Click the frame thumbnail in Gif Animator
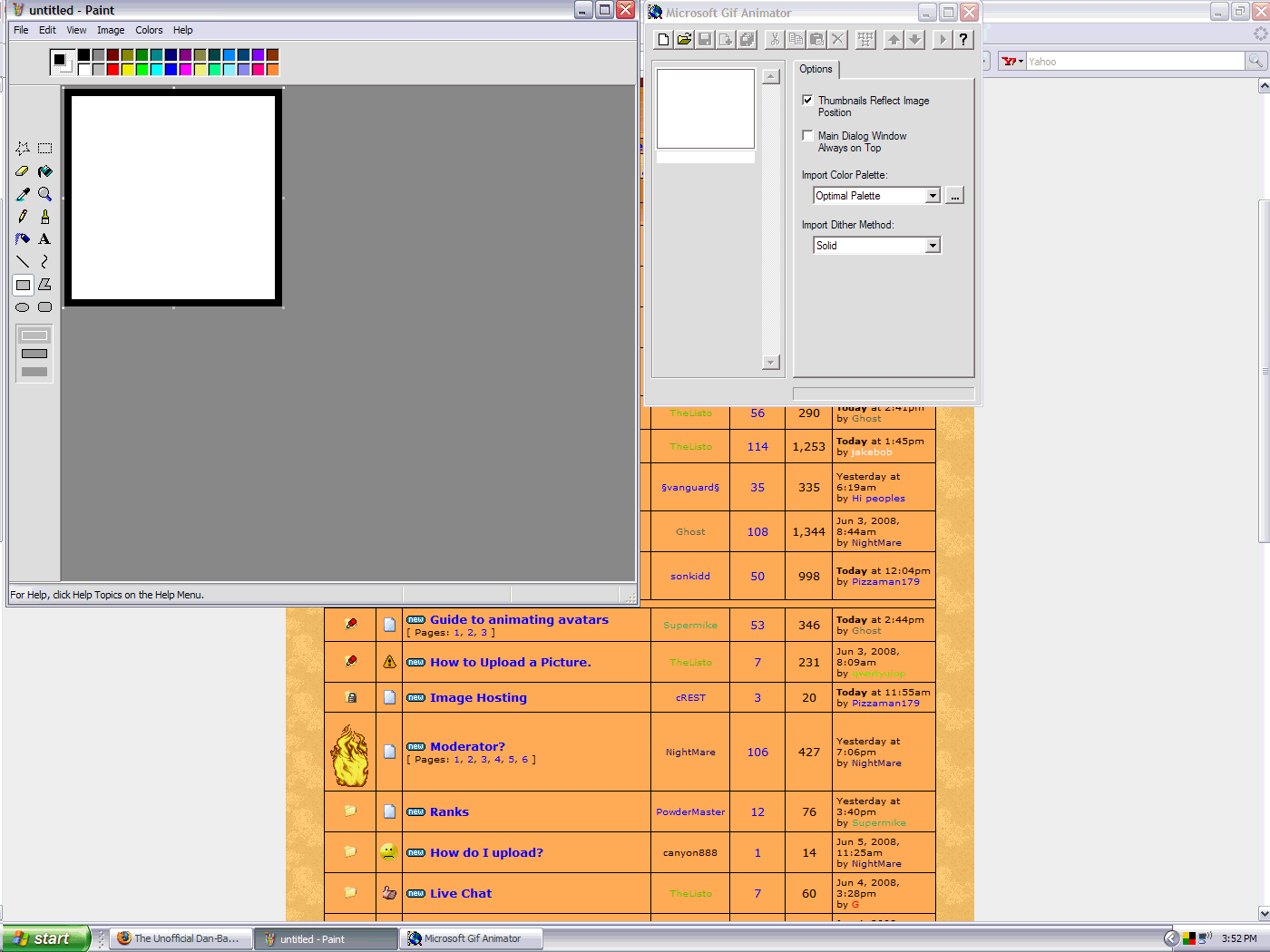 706,109
